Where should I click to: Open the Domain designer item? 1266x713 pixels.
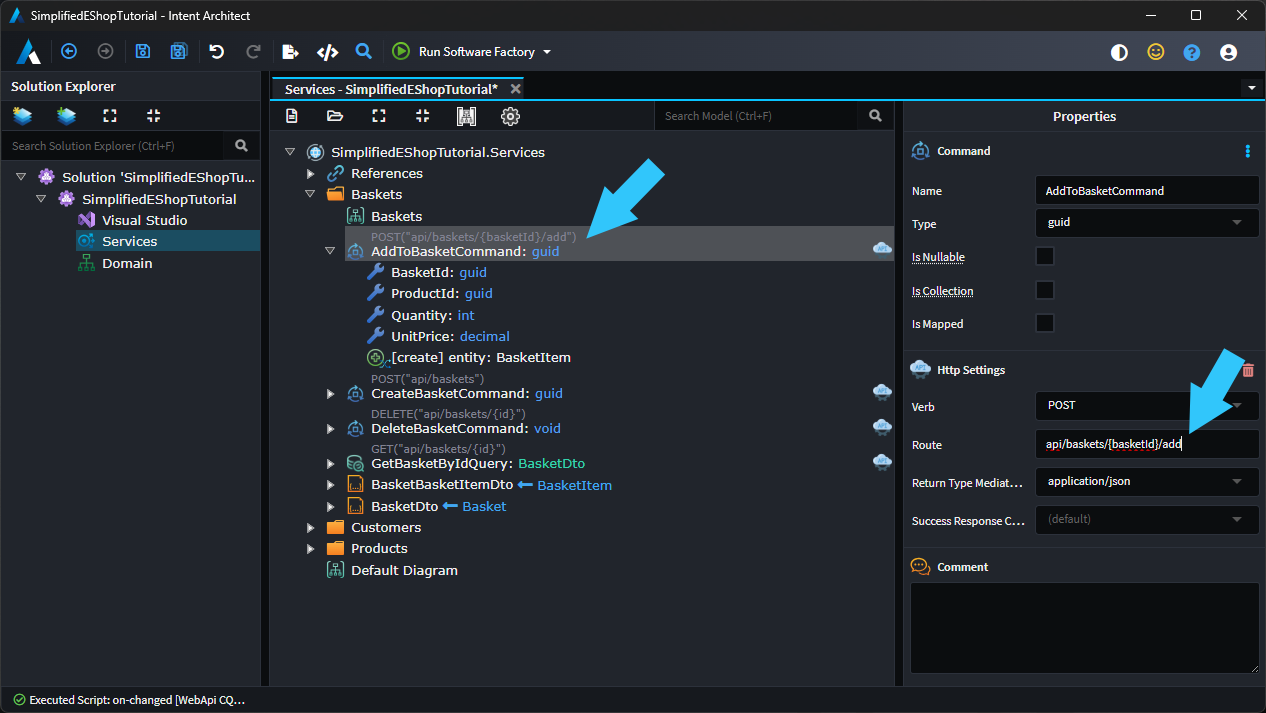pyautogui.click(x=127, y=263)
